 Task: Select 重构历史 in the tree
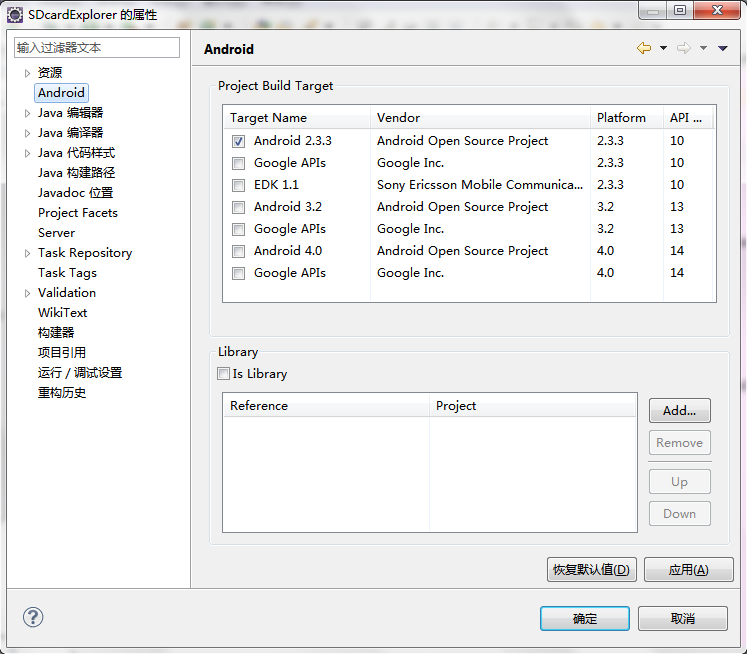(62, 392)
